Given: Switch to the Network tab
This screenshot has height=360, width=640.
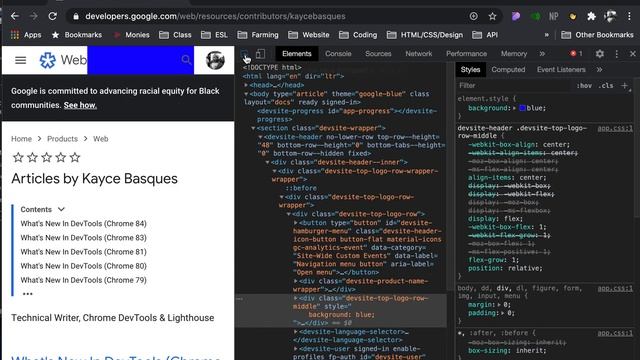Looking at the screenshot, I should (x=419, y=54).
